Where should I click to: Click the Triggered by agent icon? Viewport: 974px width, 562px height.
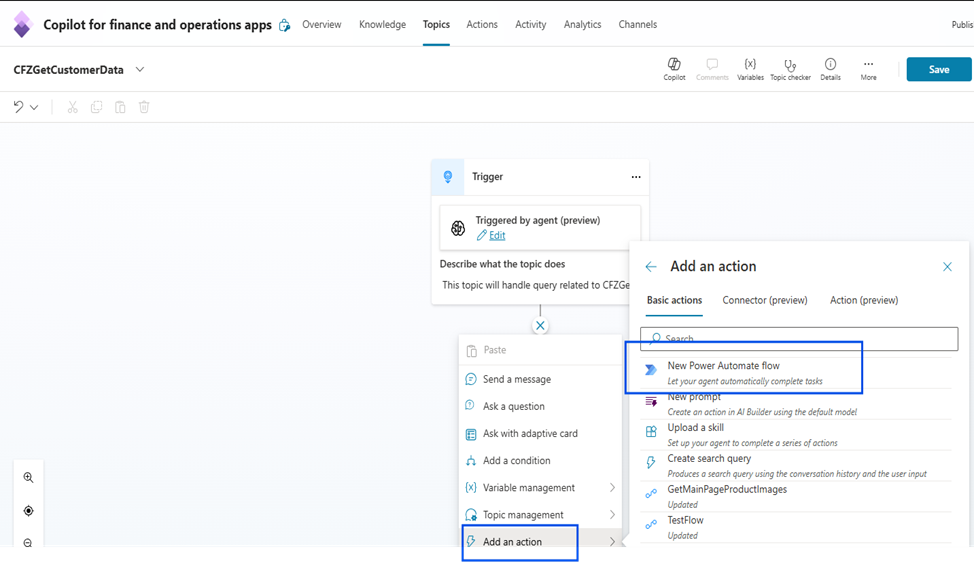pos(458,228)
